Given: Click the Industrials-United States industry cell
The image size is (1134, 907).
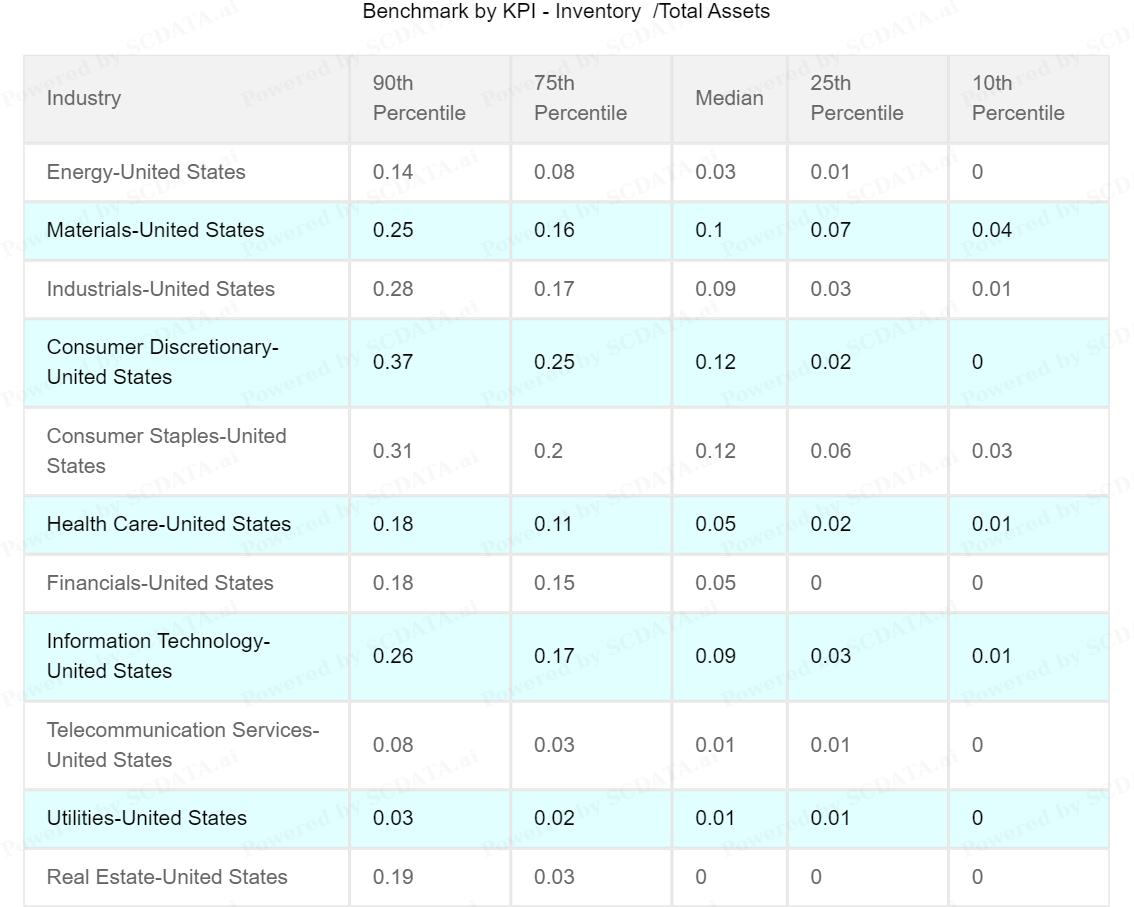Looking at the screenshot, I should point(160,289).
